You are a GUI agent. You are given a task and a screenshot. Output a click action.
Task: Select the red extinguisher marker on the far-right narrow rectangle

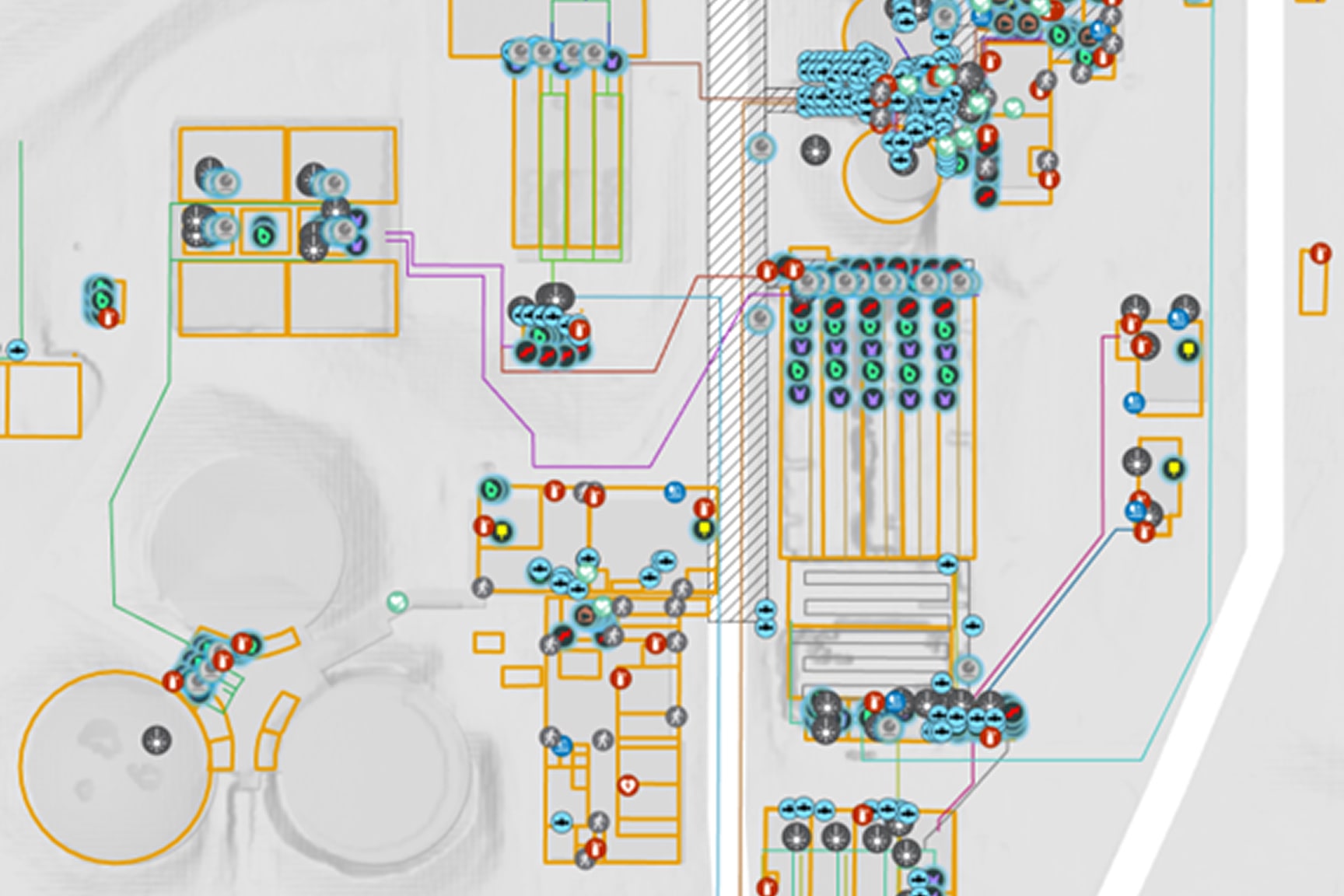click(x=1320, y=253)
